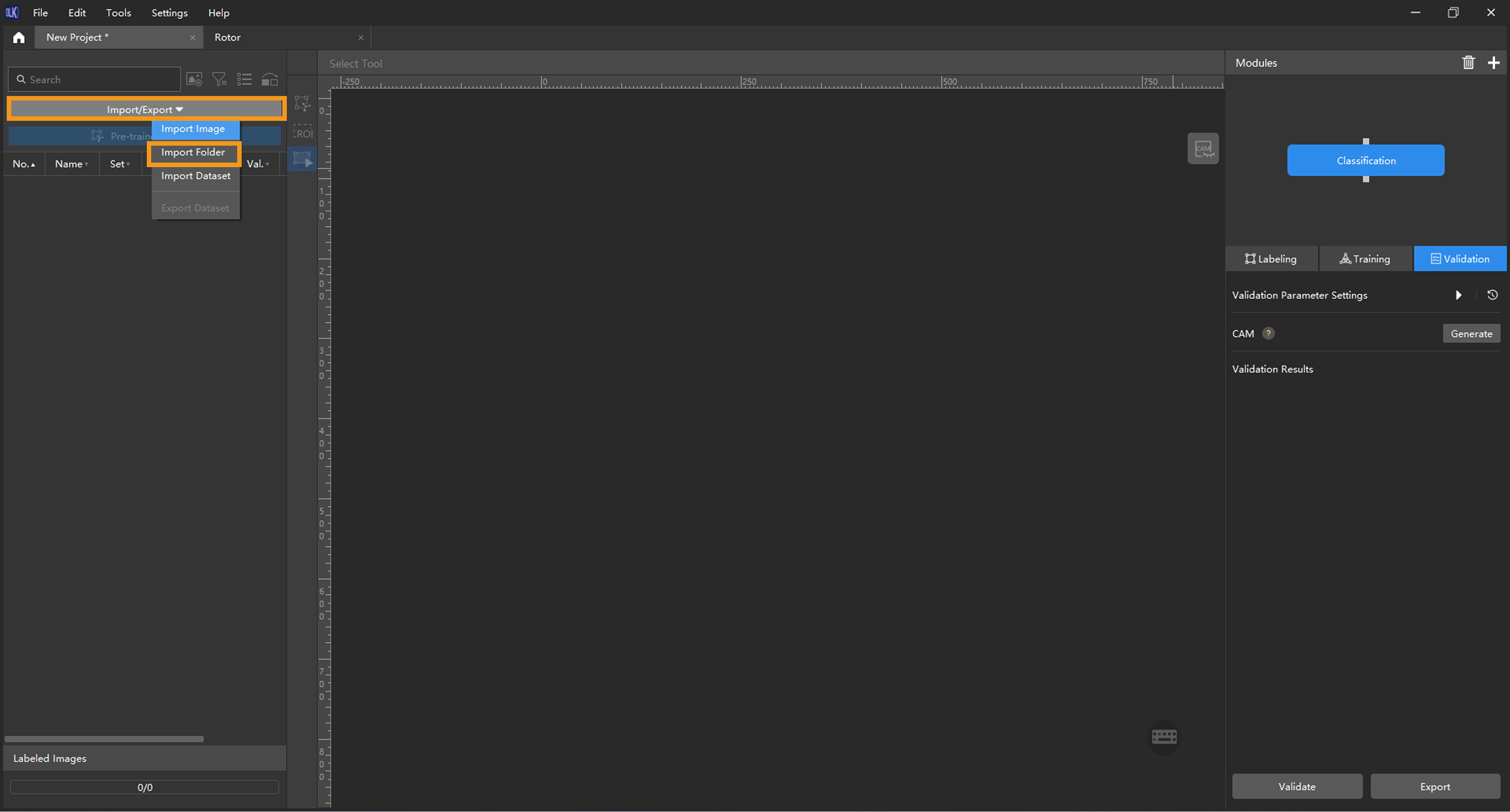Image resolution: width=1510 pixels, height=812 pixels.
Task: Select the ROI tool
Action: pyautogui.click(x=303, y=132)
